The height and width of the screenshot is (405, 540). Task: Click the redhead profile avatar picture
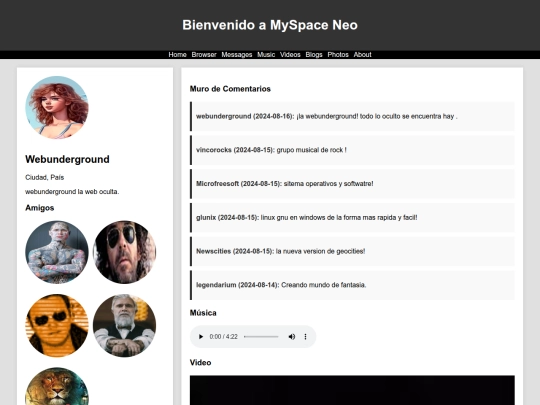tap(57, 107)
